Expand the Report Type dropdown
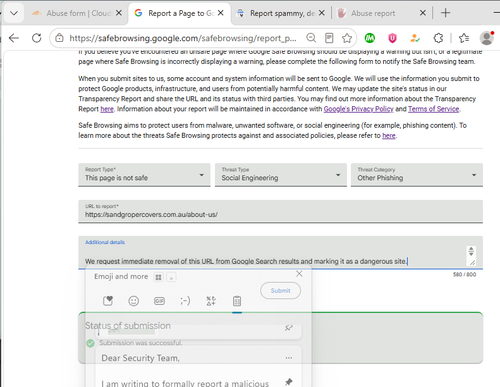Image resolution: width=500 pixels, height=387 pixels. [144, 175]
